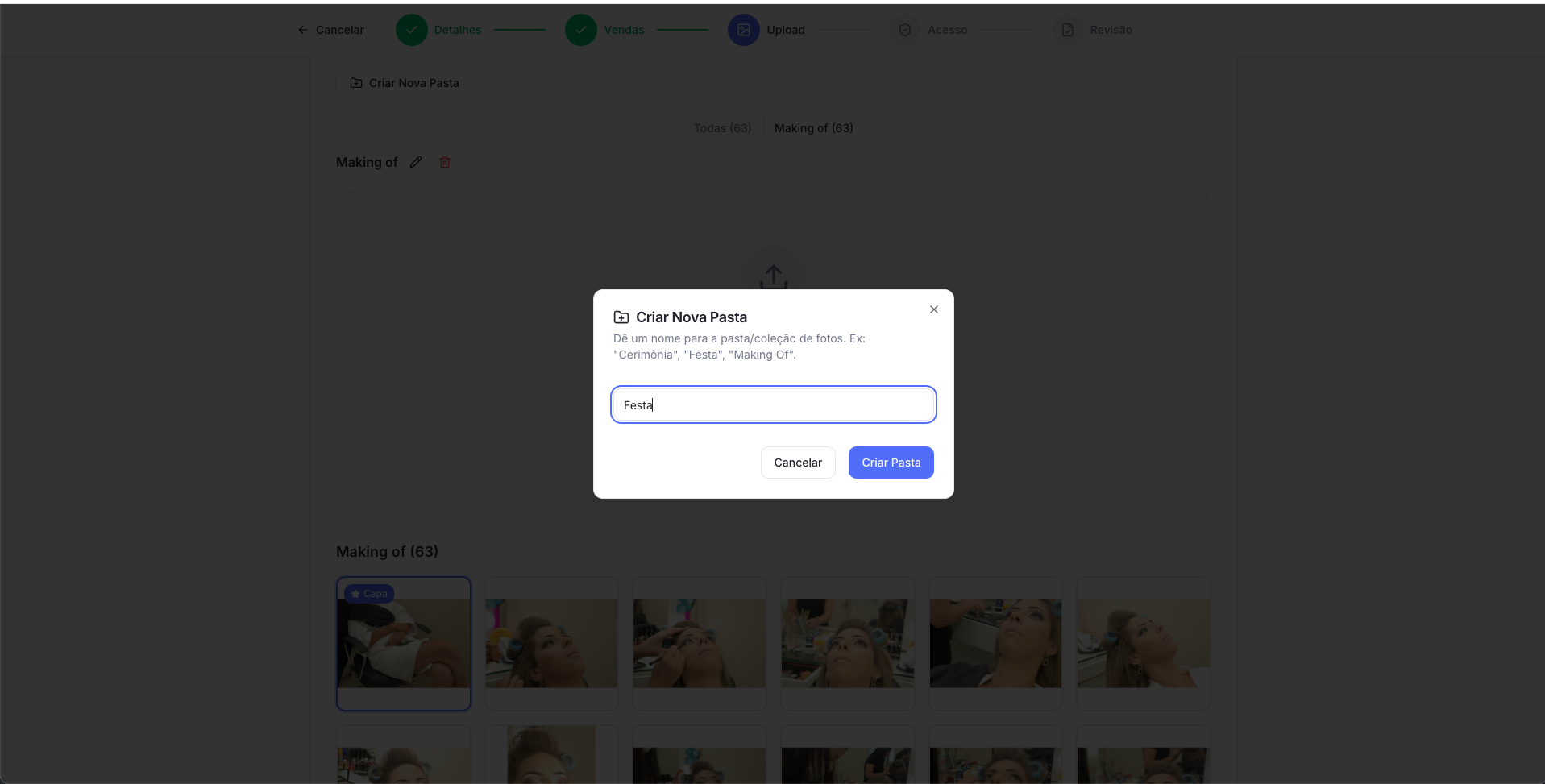Click Cancelar in the dialog
The width and height of the screenshot is (1545, 784).
tap(798, 463)
